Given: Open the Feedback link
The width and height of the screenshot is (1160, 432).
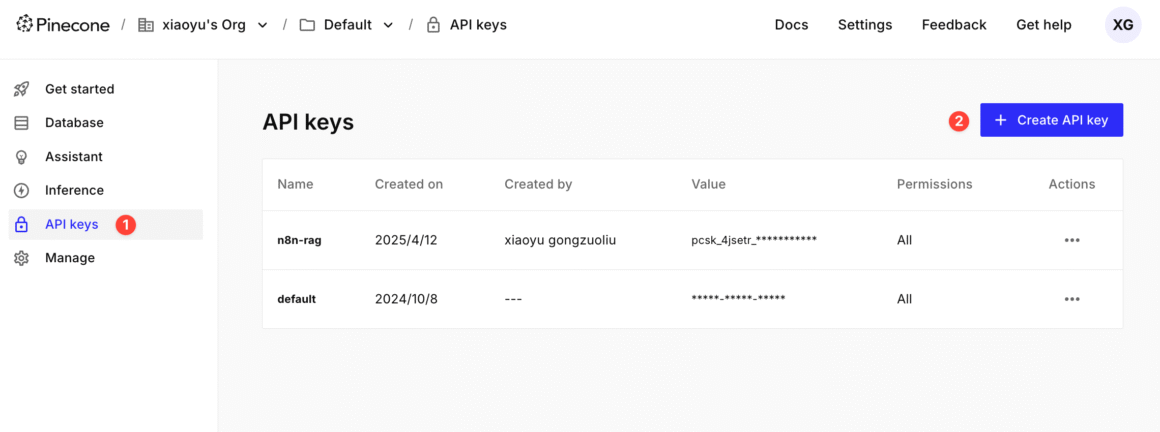Looking at the screenshot, I should 954,25.
